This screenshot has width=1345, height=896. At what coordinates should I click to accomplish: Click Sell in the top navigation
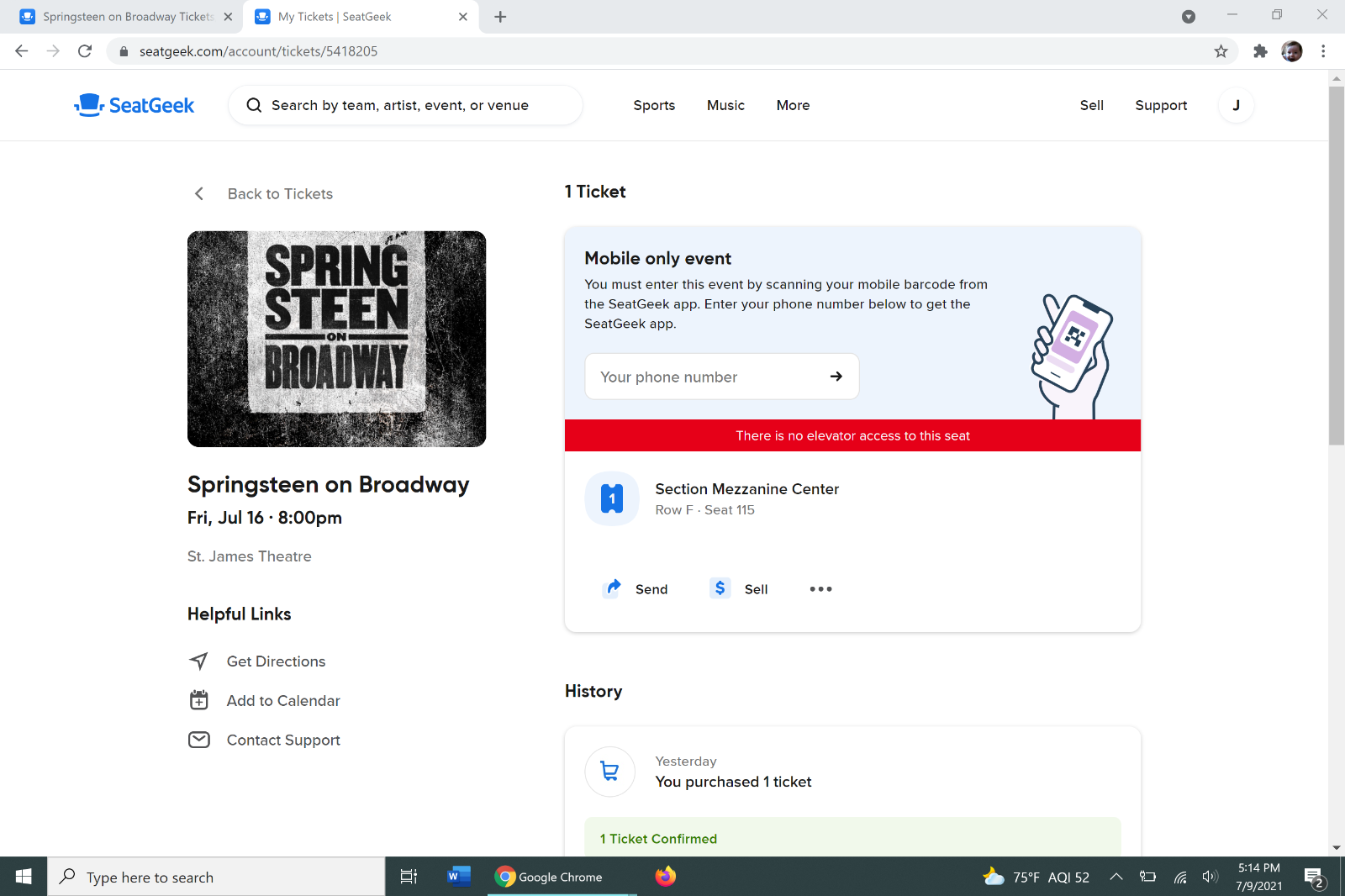(1091, 105)
